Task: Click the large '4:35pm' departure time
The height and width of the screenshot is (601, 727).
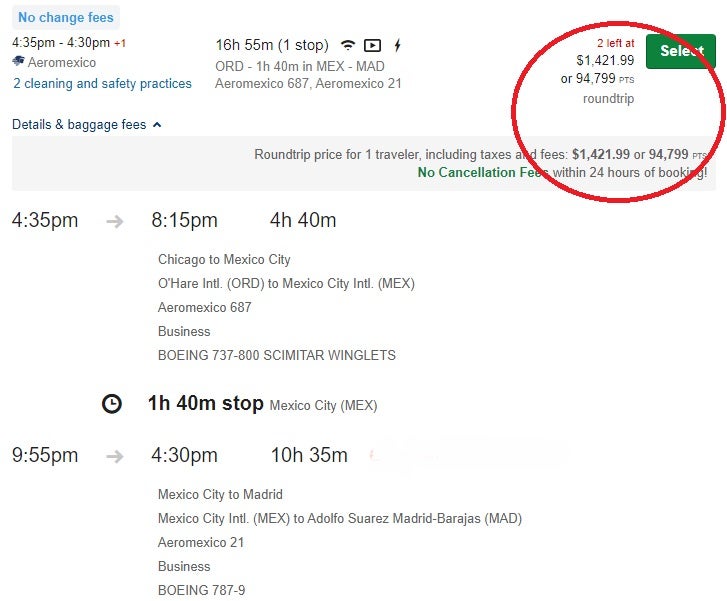Action: tap(45, 220)
